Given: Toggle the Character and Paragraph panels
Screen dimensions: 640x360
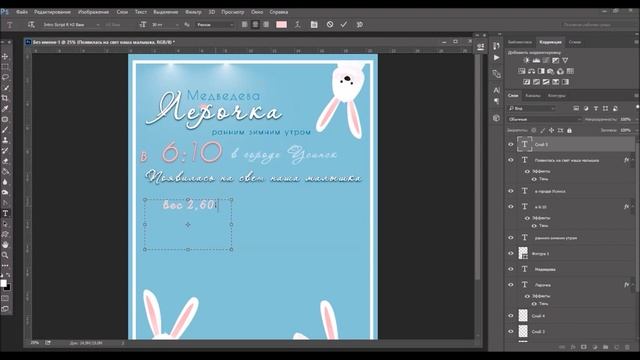Looking at the screenshot, I should (314, 24).
